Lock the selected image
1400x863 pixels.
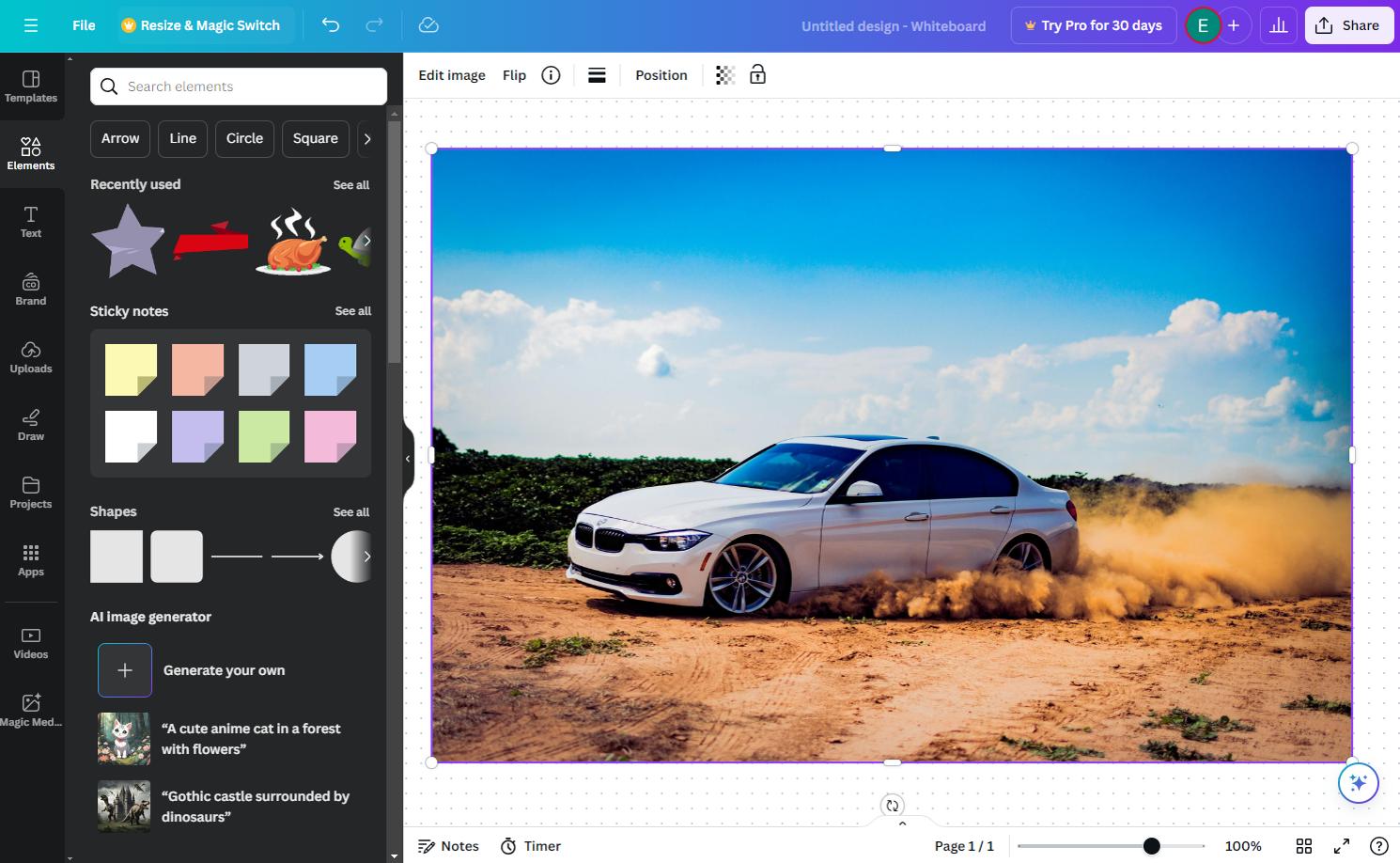(x=757, y=74)
